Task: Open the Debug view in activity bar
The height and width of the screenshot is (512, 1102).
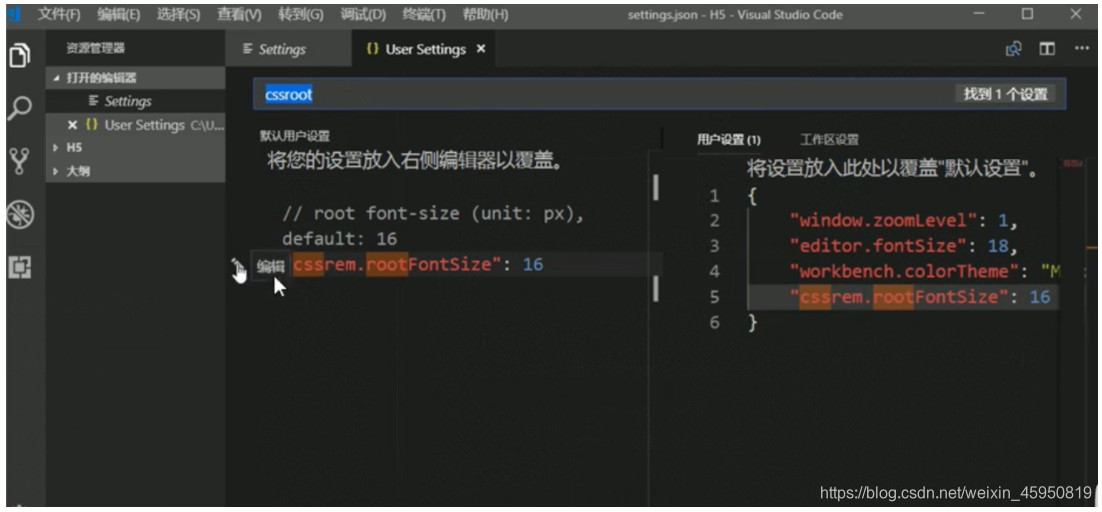Action: [x=20, y=214]
